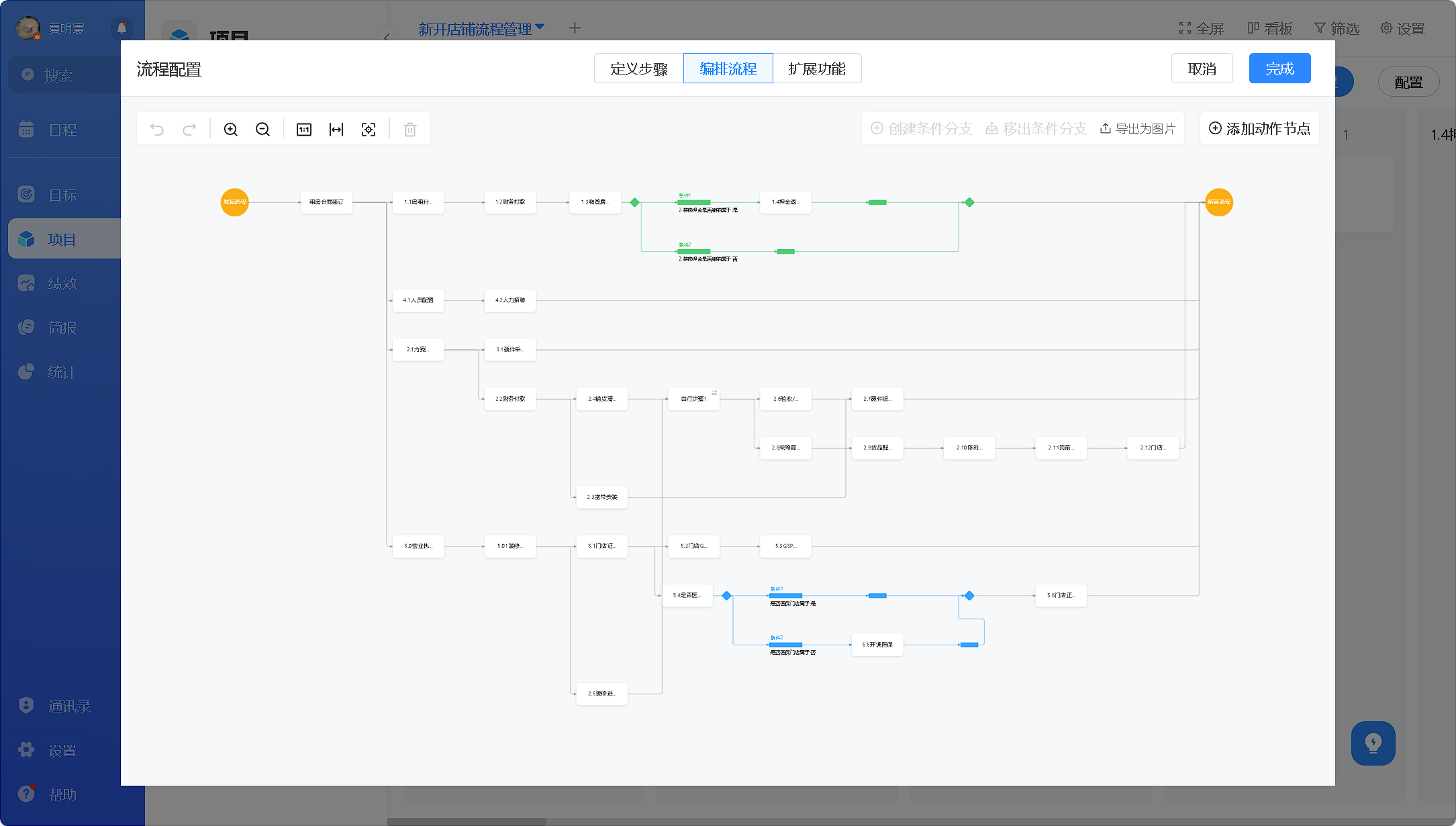
Task: Select node 5.5开通医保
Action: coord(877,645)
